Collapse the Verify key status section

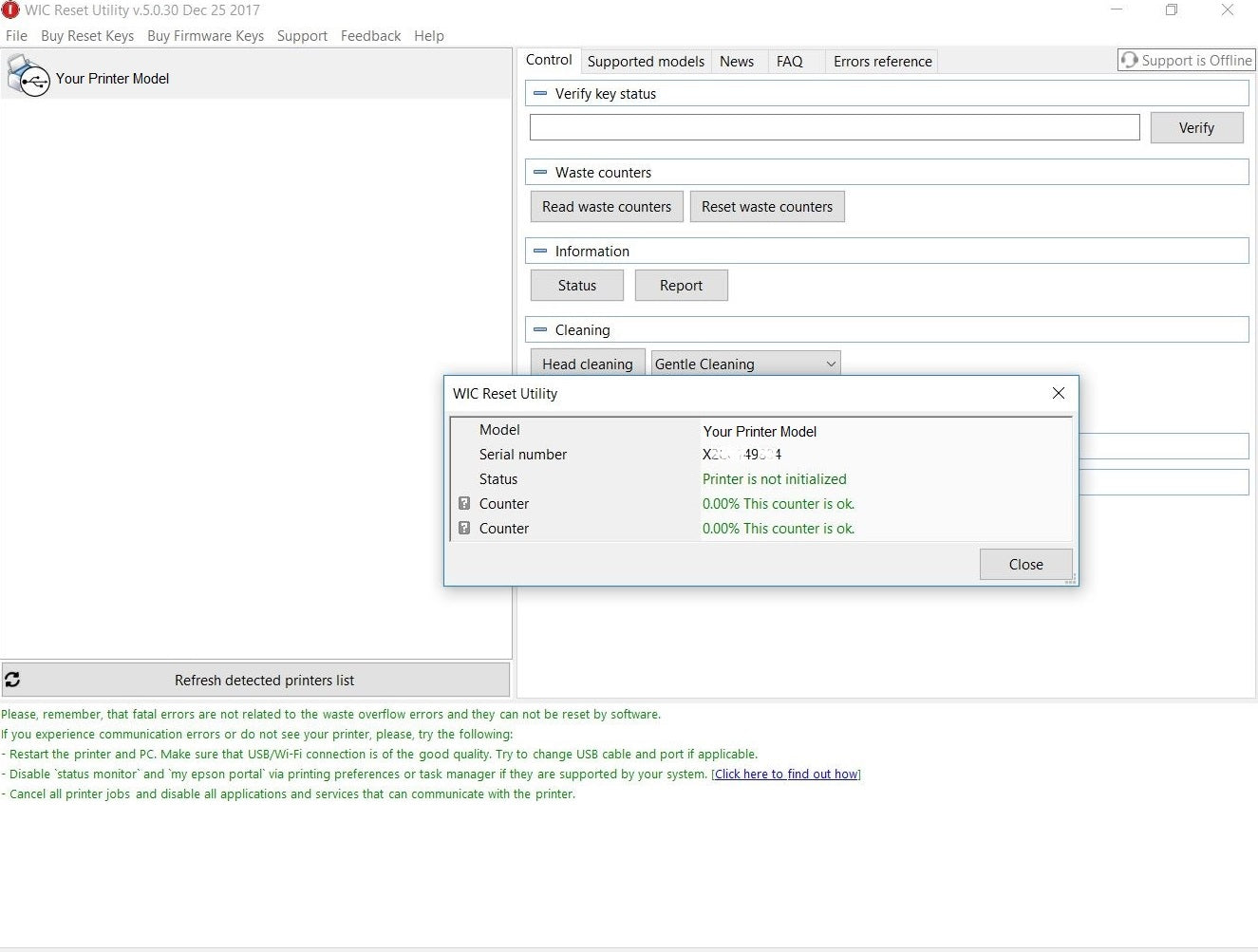pyautogui.click(x=540, y=93)
